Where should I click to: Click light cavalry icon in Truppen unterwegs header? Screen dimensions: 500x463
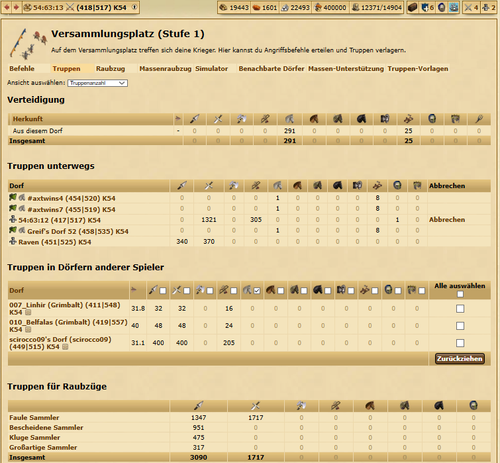[297, 185]
